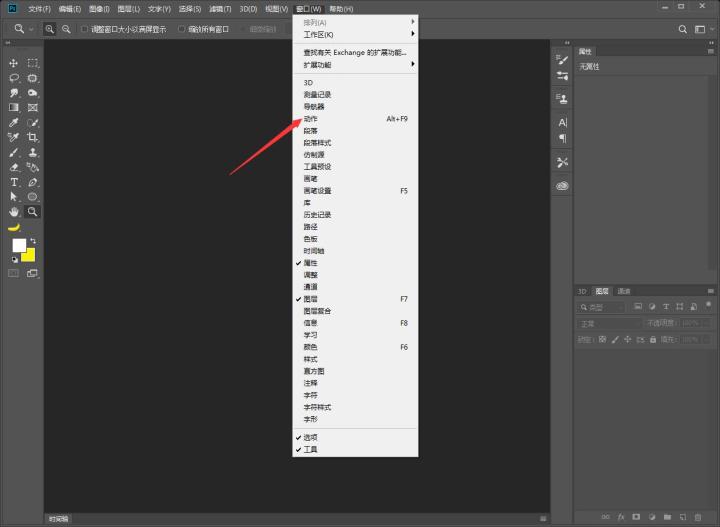The image size is (720, 527).
Task: Toggle the checked 工具 menu entry
Action: point(355,449)
